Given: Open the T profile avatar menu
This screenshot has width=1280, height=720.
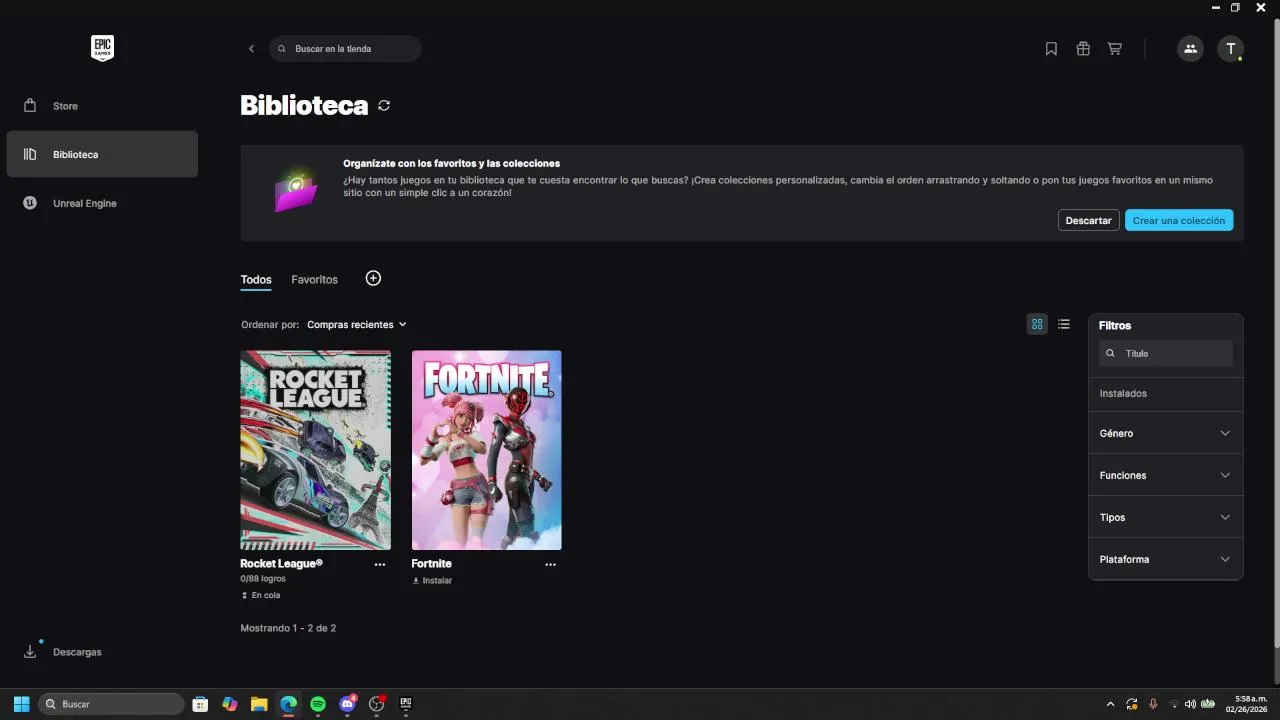Looking at the screenshot, I should (x=1231, y=48).
